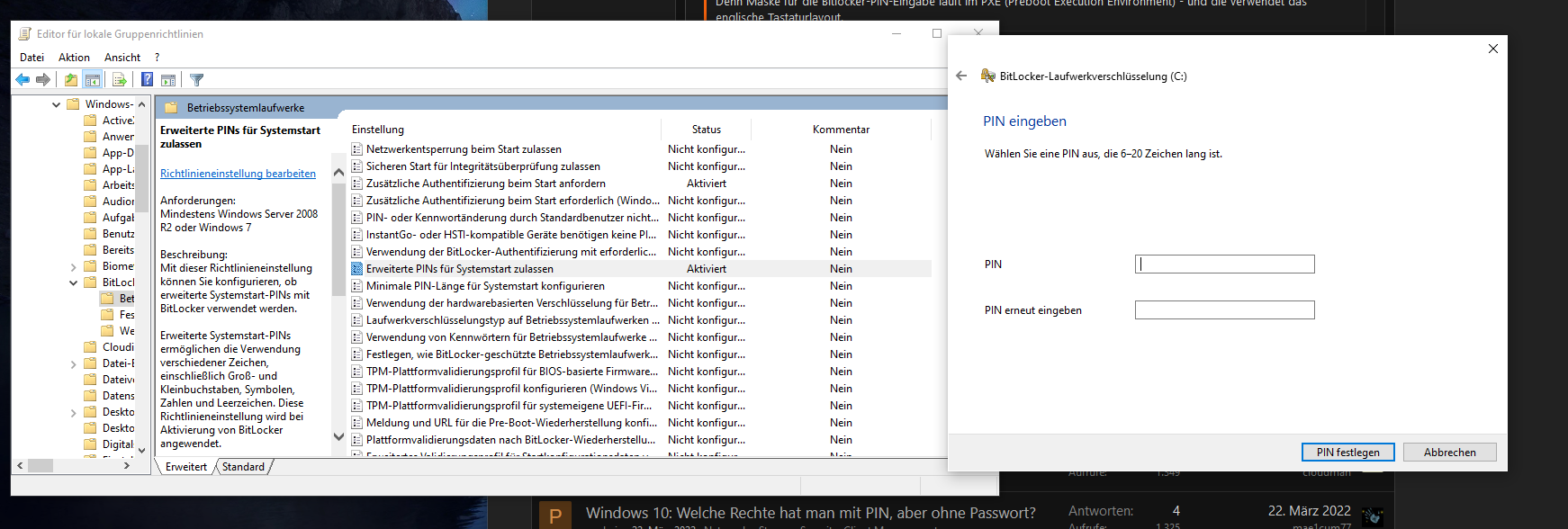
Task: Close the BitLocker dialog with the X button
Action: (x=1492, y=49)
